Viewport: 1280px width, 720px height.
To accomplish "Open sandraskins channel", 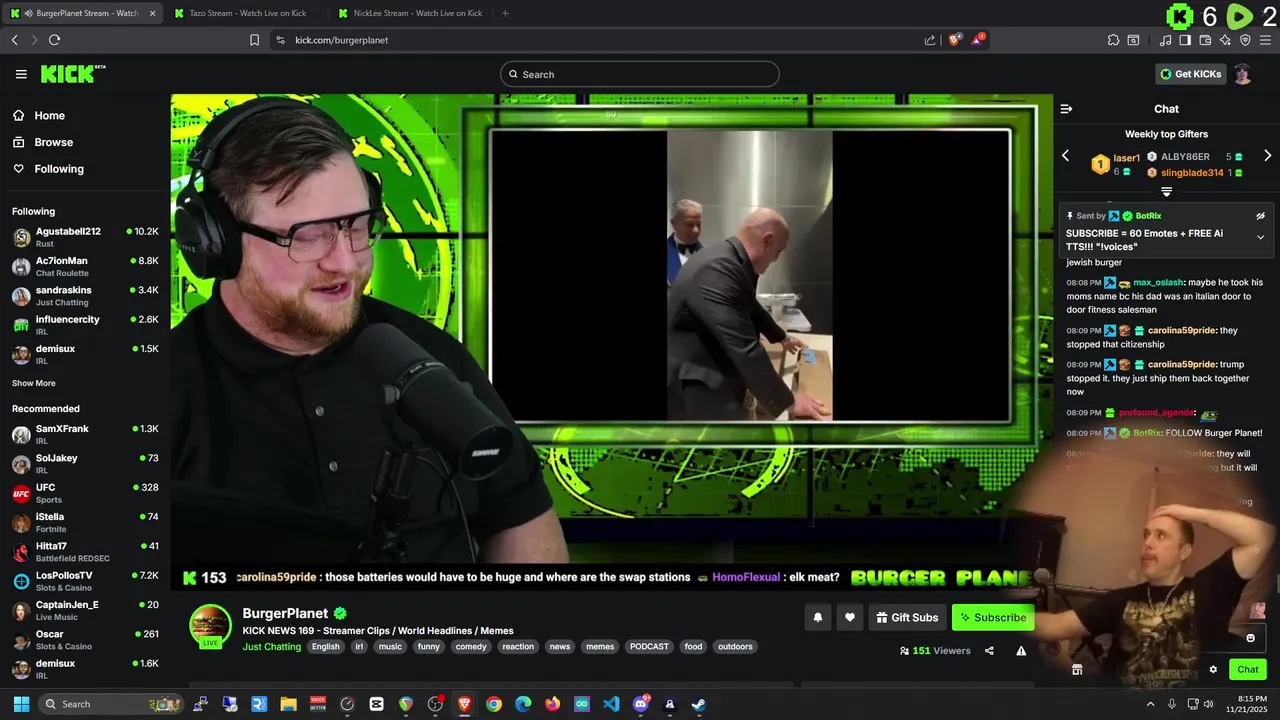I will coord(85,295).
